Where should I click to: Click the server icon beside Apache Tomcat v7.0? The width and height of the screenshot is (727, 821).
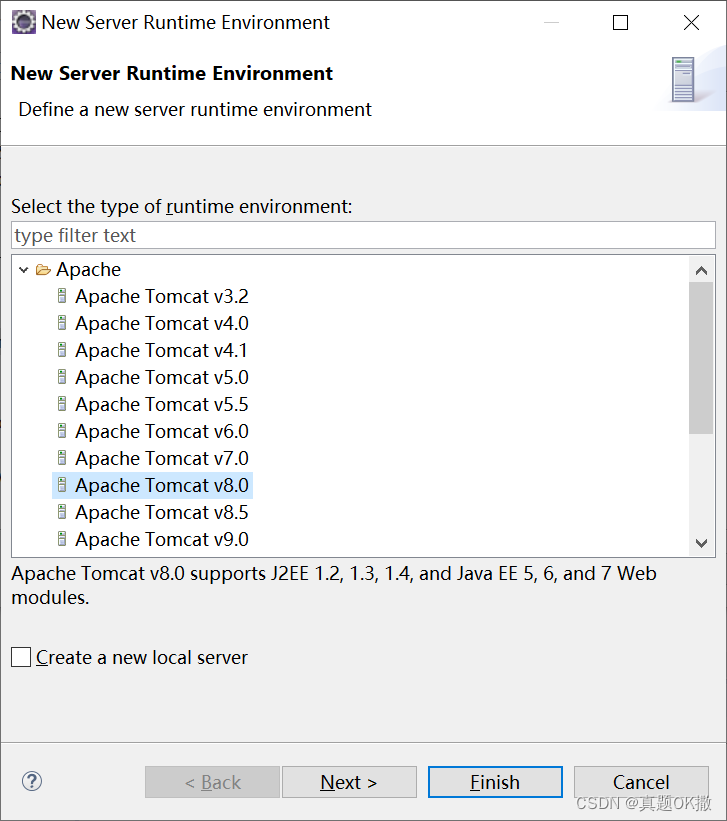click(x=62, y=458)
